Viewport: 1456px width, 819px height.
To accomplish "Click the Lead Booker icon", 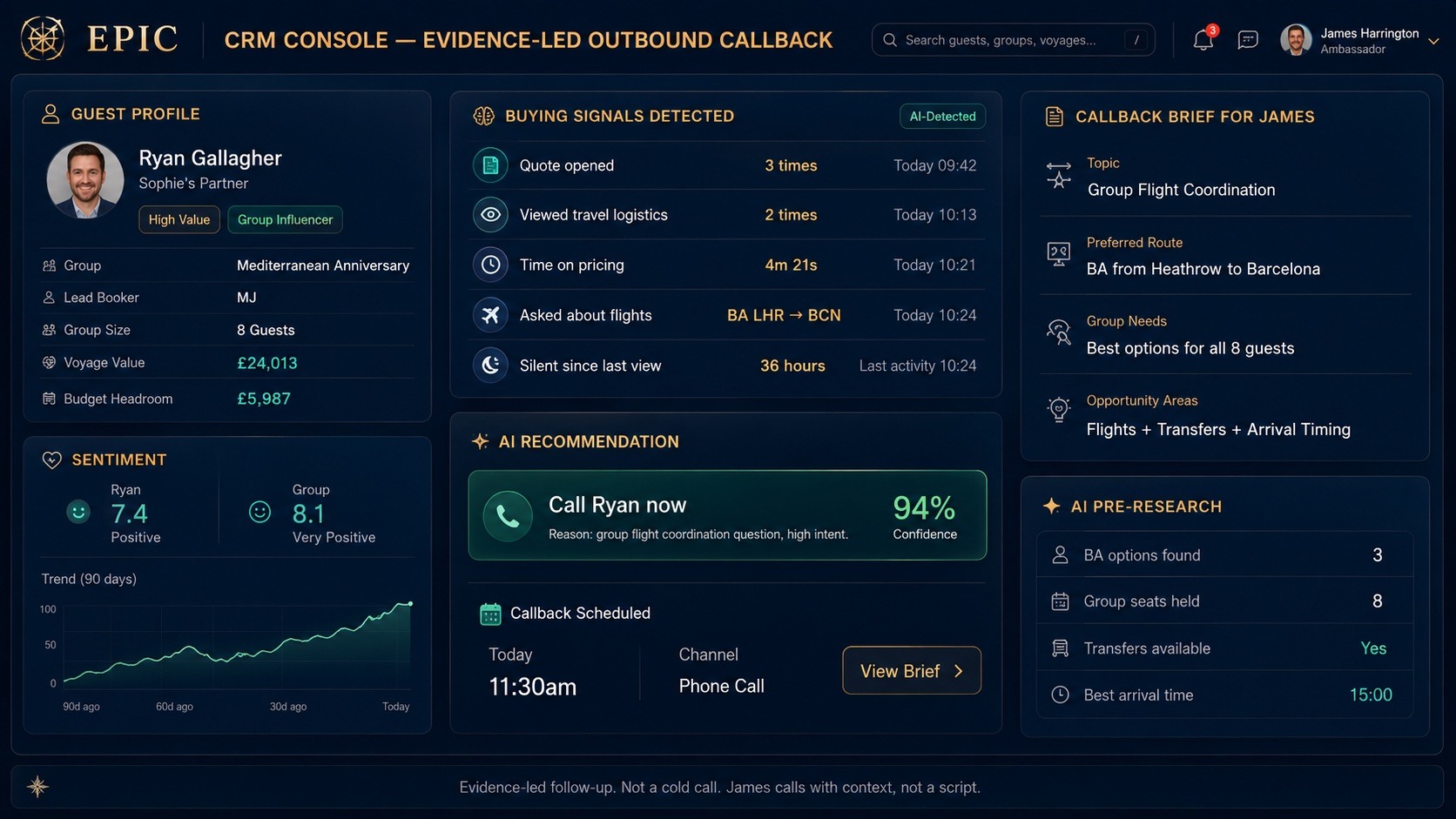I will 49,298.
